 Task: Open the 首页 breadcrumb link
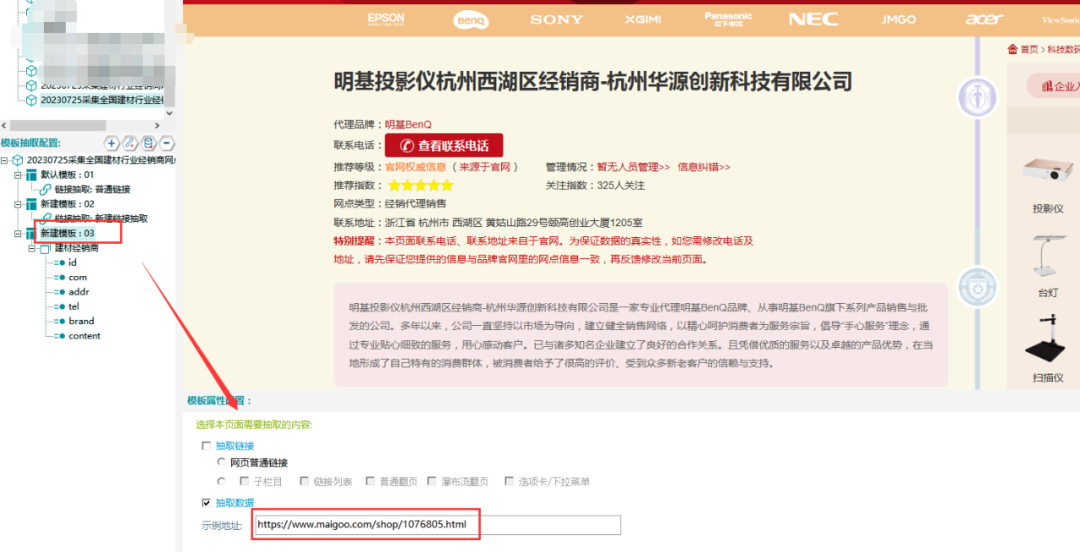point(1029,49)
